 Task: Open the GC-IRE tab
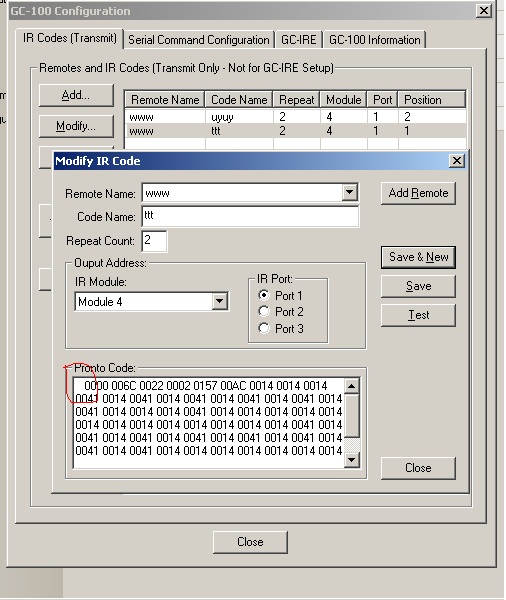coord(299,40)
